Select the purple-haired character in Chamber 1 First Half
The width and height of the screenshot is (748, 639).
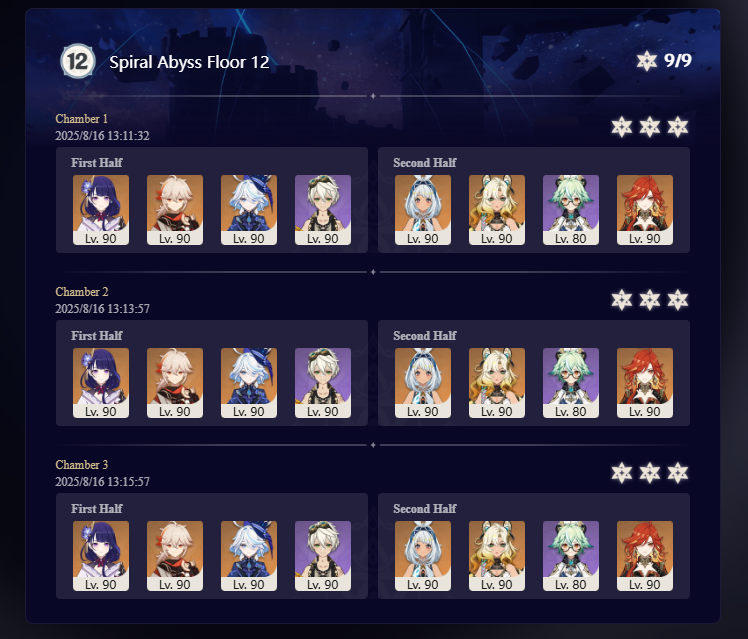click(x=101, y=210)
